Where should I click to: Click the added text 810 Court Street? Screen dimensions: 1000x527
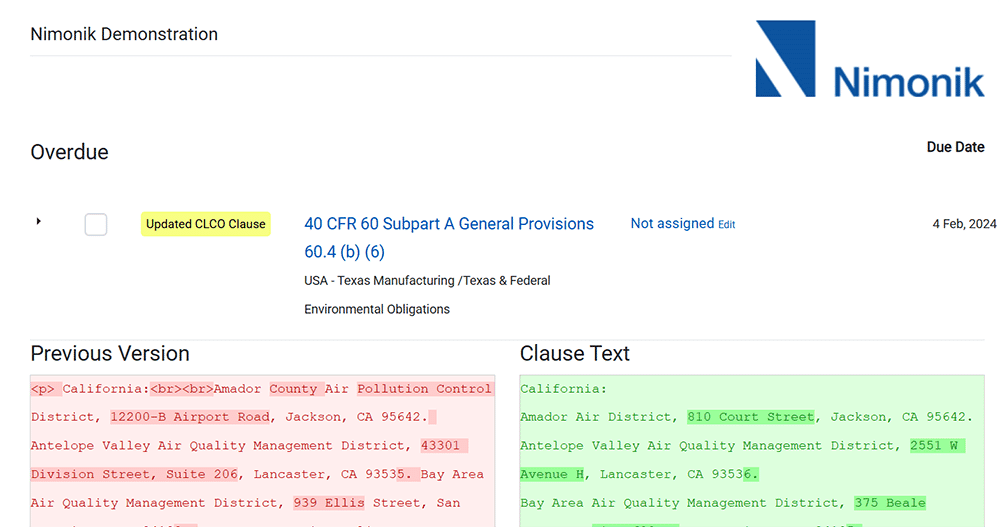pos(750,417)
